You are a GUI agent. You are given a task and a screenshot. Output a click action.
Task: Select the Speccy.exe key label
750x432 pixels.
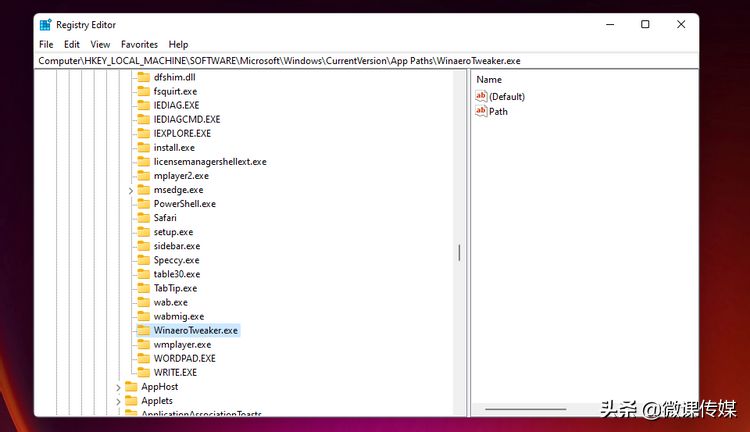pyautogui.click(x=176, y=260)
